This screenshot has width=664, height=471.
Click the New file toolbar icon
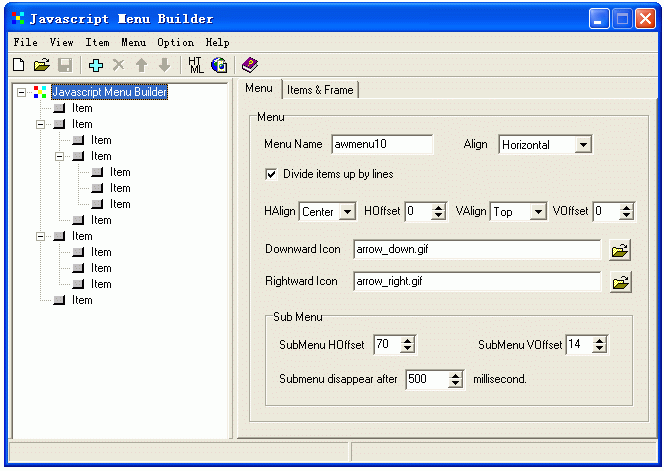[x=19, y=65]
